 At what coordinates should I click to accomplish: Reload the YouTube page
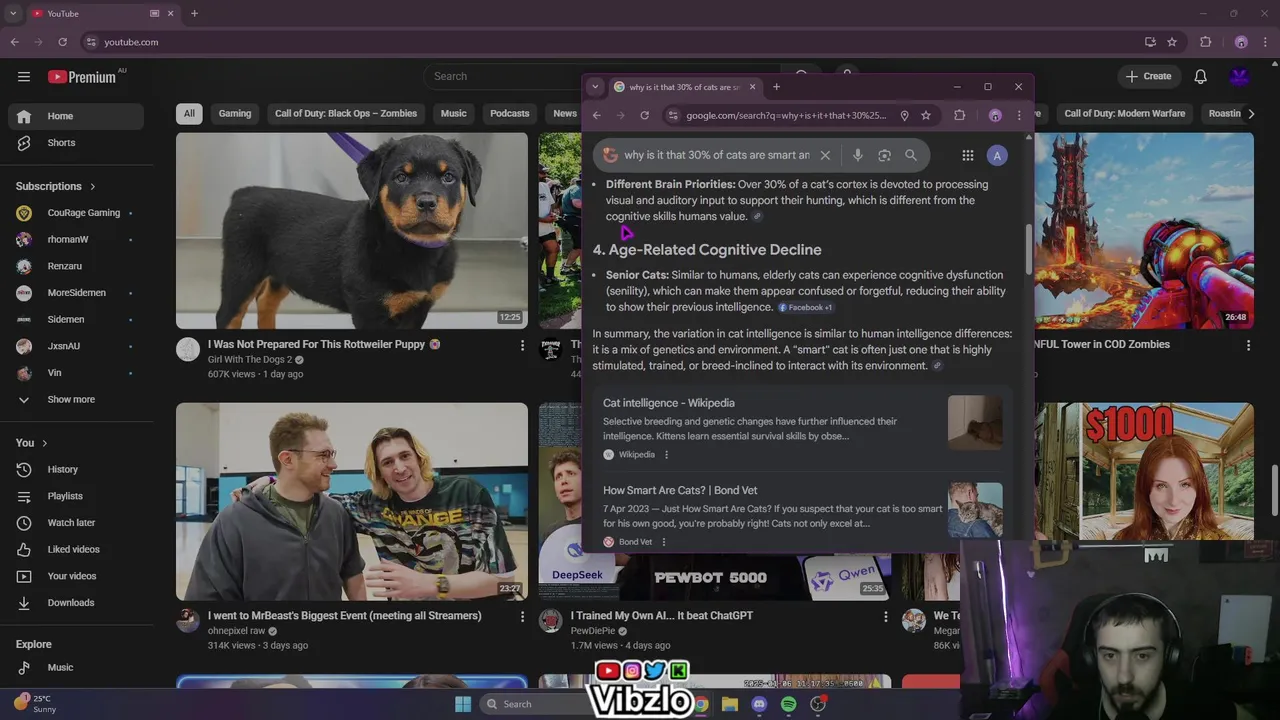[62, 42]
